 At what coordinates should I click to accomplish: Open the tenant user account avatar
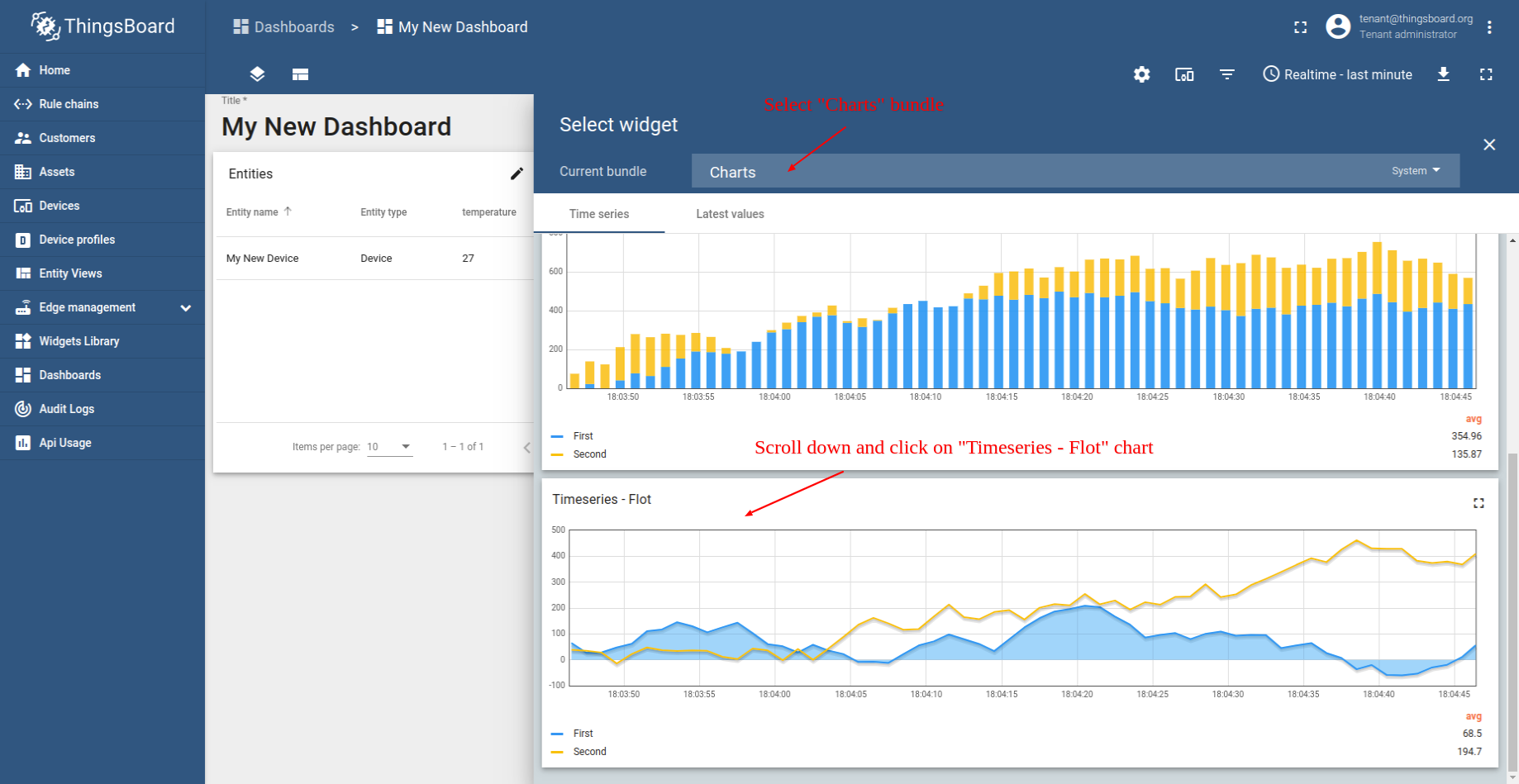point(1338,26)
